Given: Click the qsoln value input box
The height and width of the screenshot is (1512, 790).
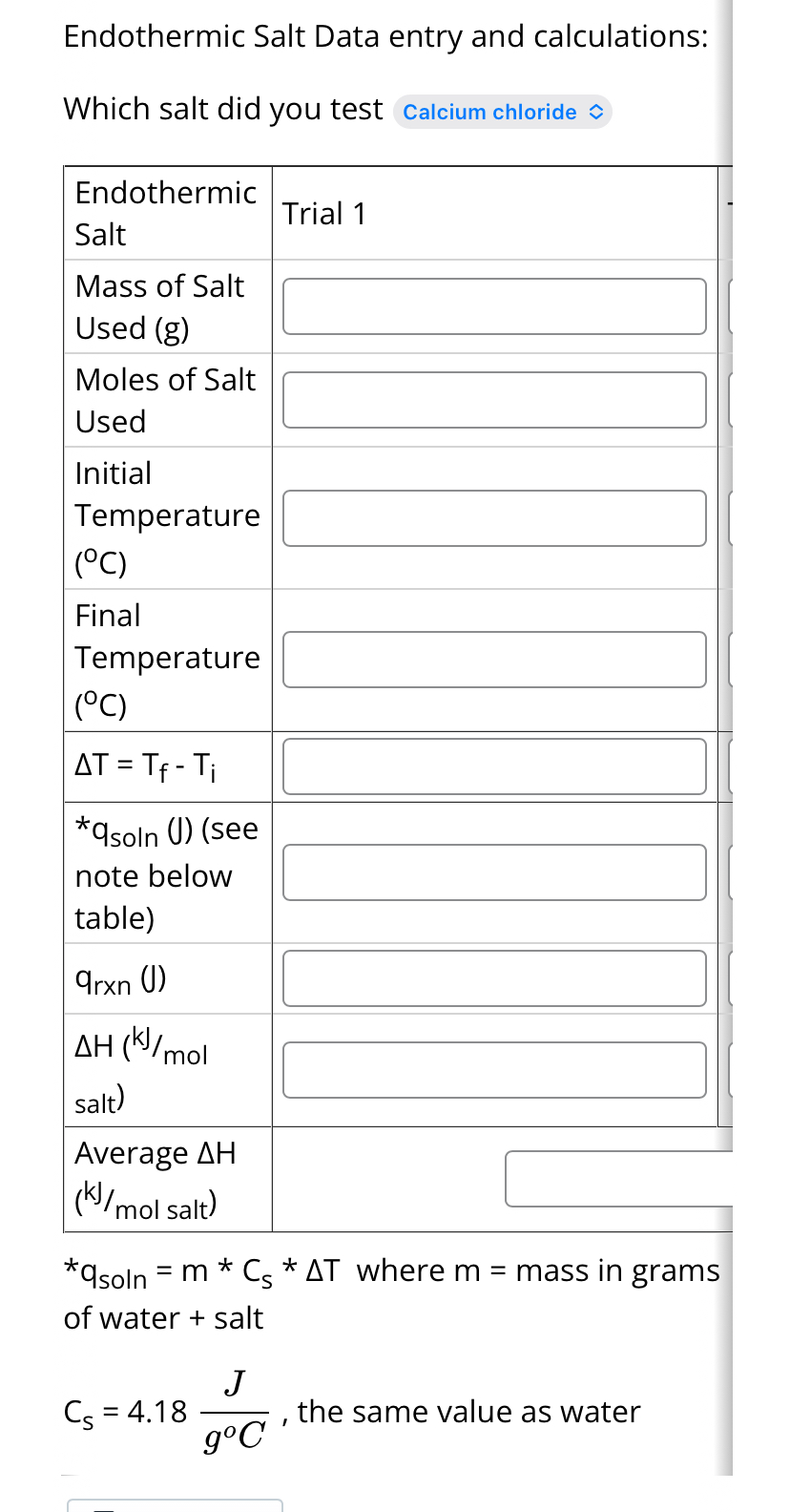Looking at the screenshot, I should [x=493, y=871].
